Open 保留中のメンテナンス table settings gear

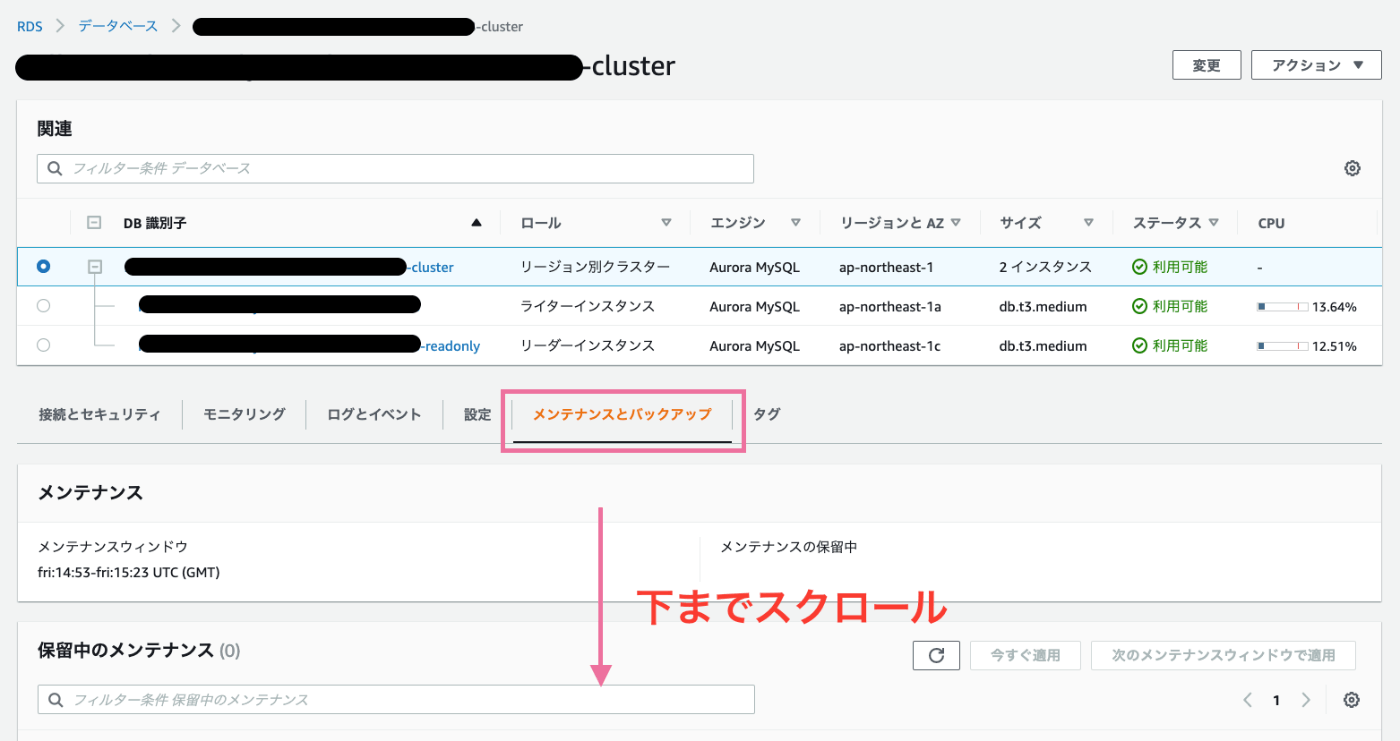1352,700
